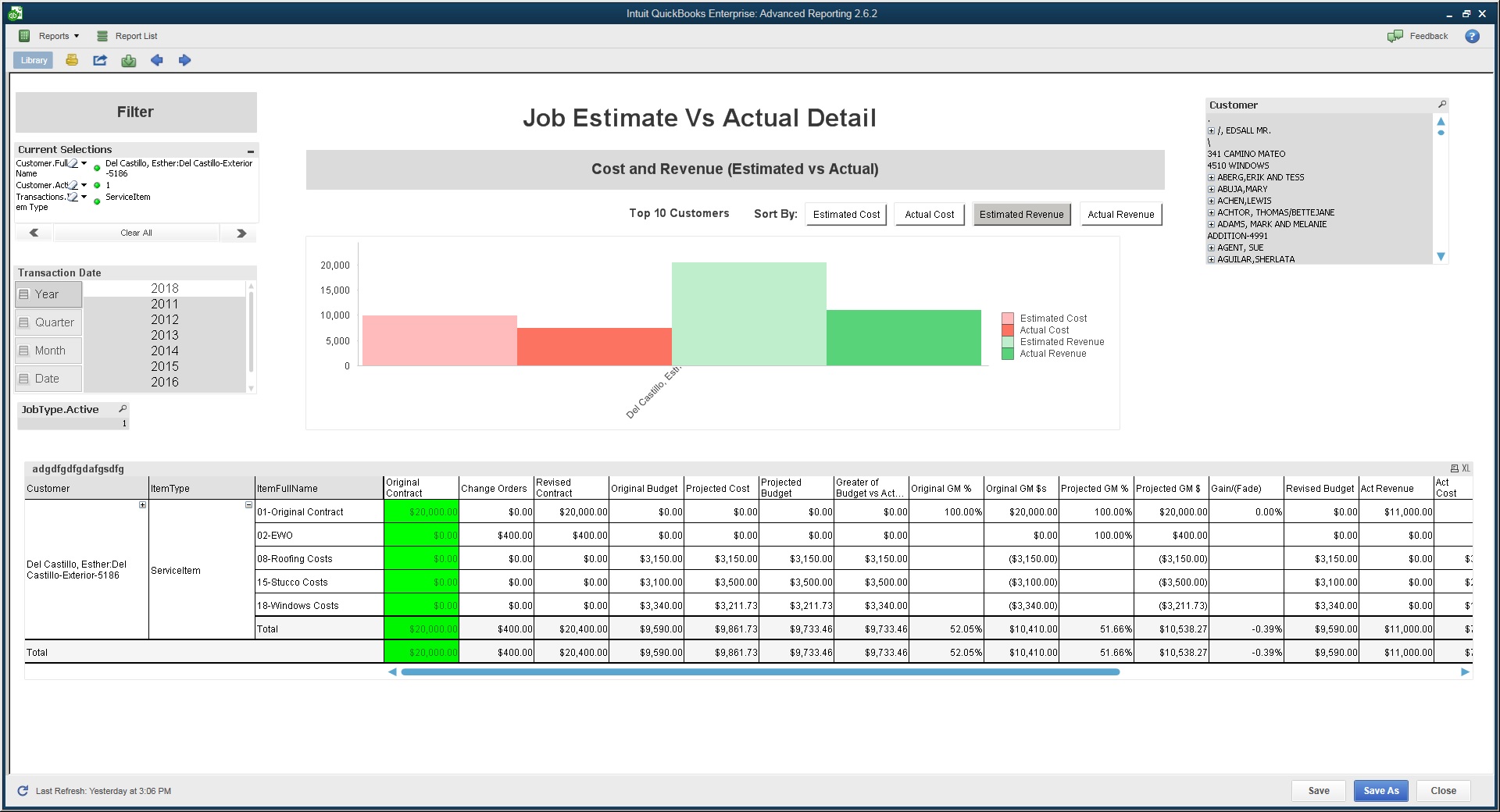Click the table print icon beside XL

pyautogui.click(x=1455, y=468)
